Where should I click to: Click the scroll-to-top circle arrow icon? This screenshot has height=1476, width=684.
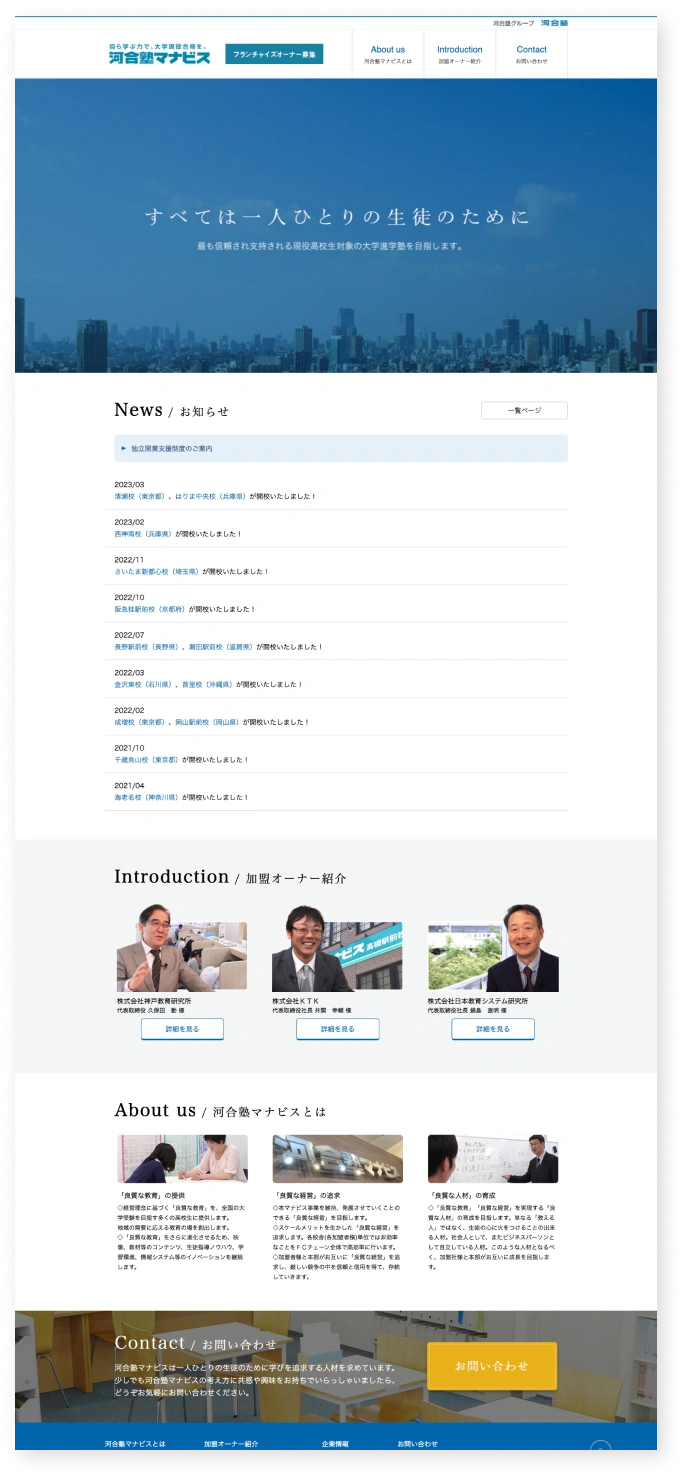pyautogui.click(x=600, y=1448)
